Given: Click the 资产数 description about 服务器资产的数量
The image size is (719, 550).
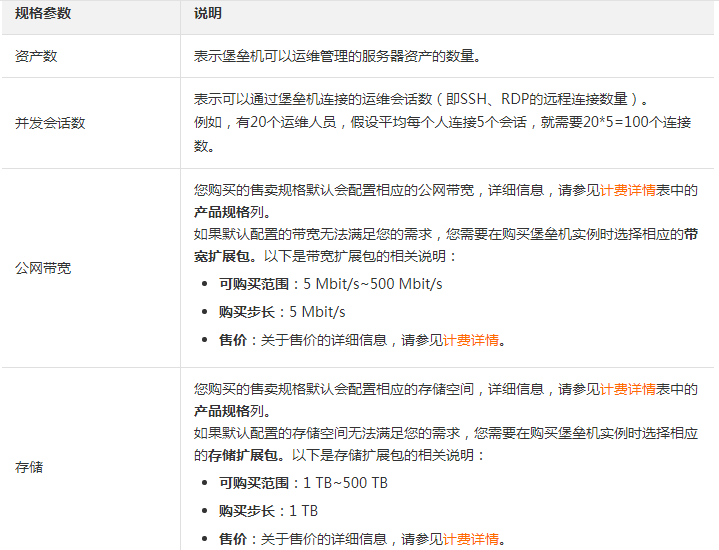Looking at the screenshot, I should tap(337, 56).
